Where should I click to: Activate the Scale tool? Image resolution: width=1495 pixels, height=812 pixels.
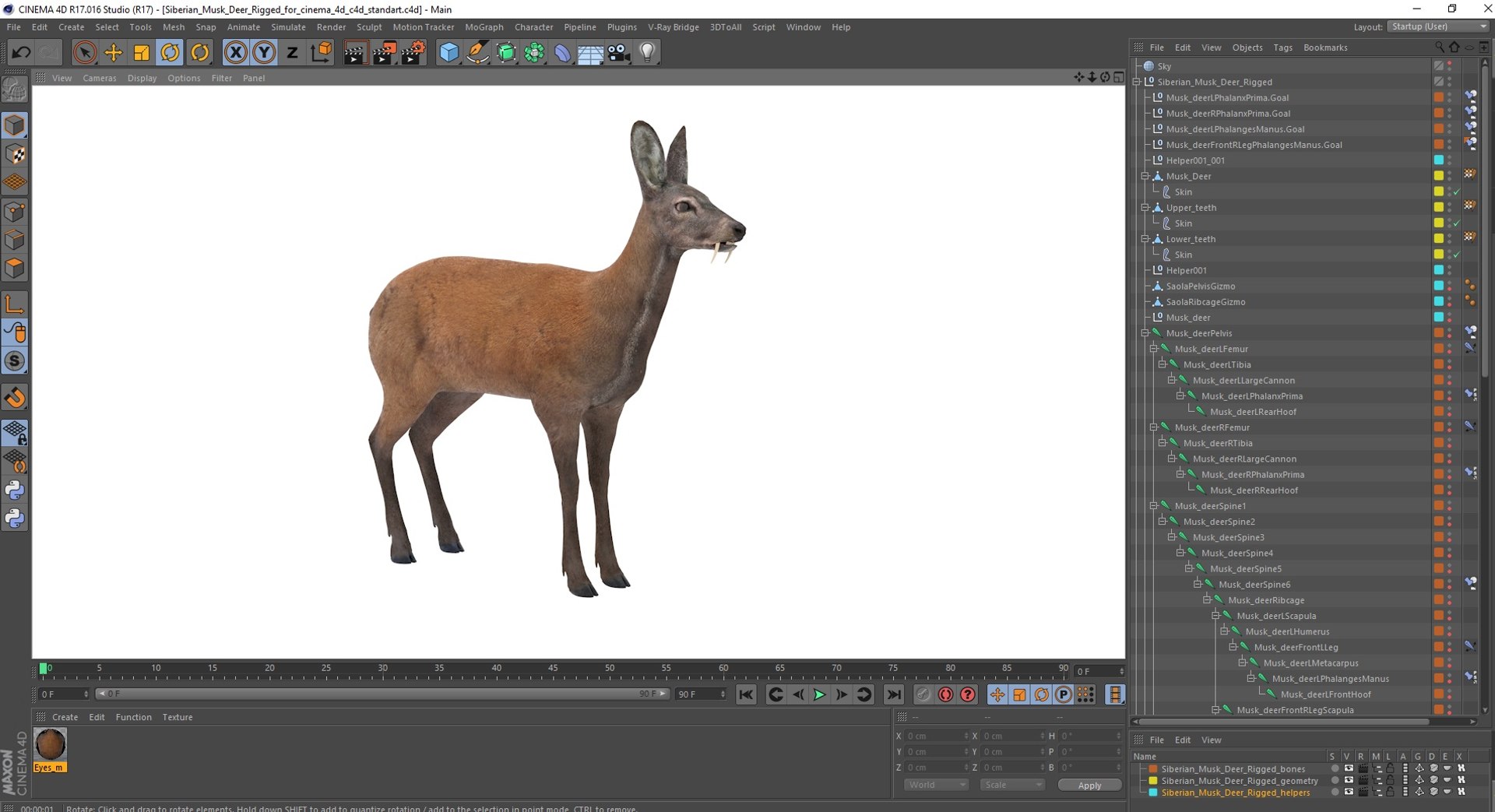point(142,53)
